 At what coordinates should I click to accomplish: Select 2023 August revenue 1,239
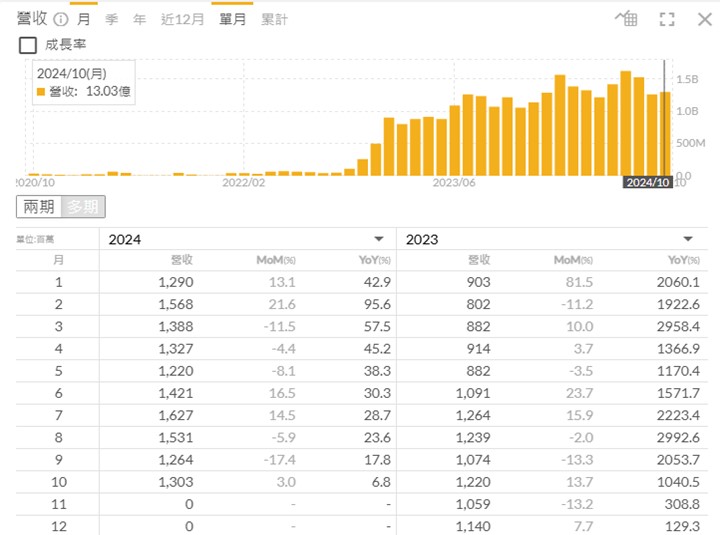point(473,437)
